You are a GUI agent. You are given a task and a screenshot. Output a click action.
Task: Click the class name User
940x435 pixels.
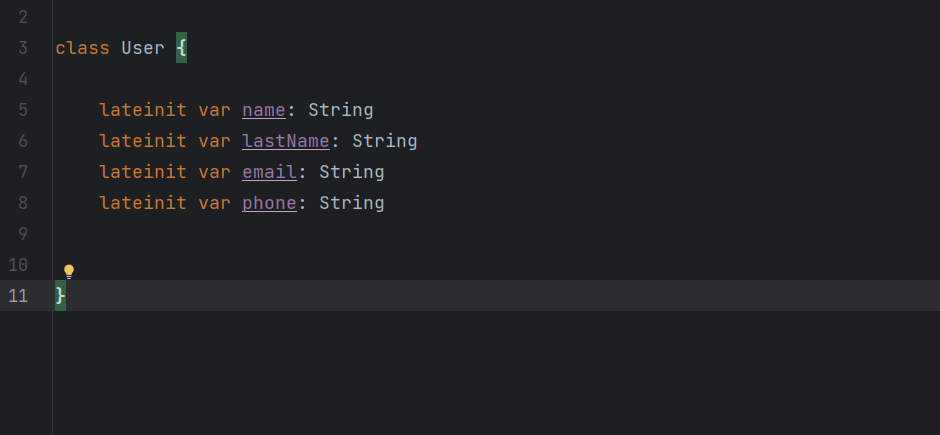pos(143,48)
